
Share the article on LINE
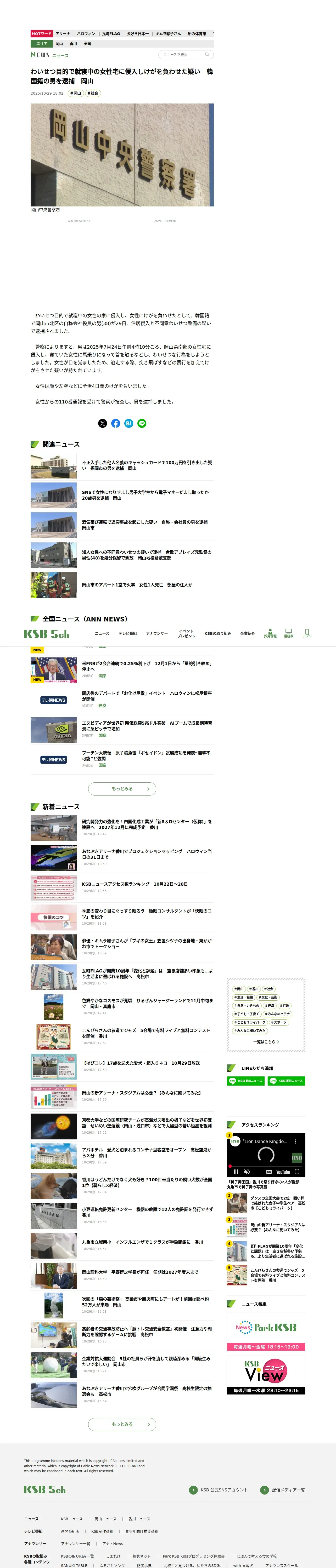142,423
